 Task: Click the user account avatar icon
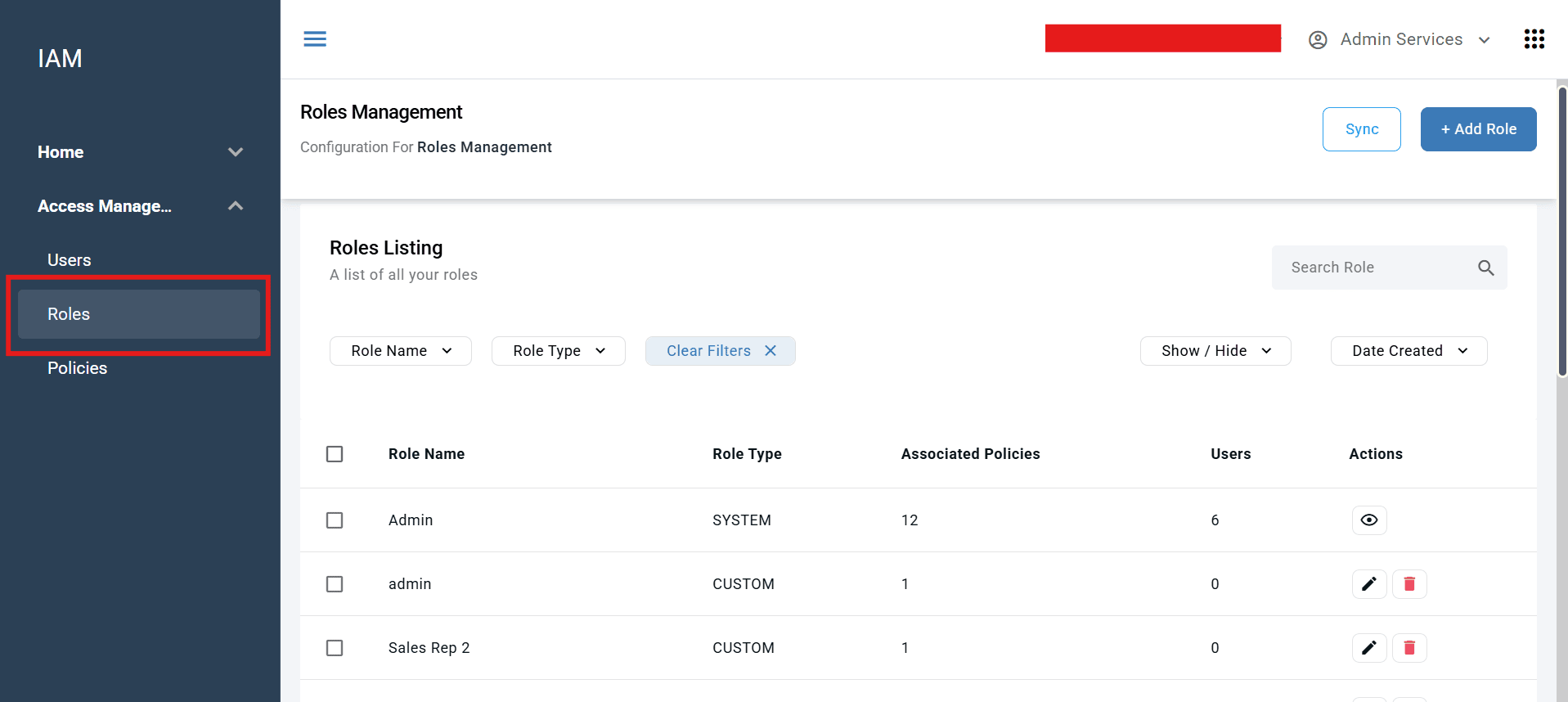[x=1318, y=39]
